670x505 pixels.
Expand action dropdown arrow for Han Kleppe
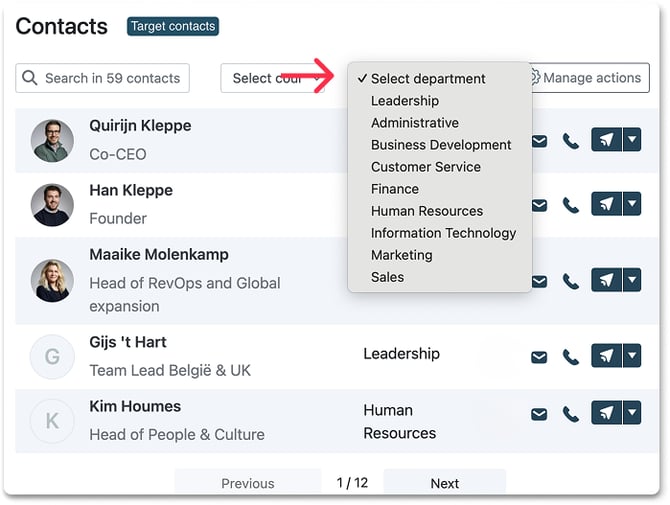coord(632,204)
